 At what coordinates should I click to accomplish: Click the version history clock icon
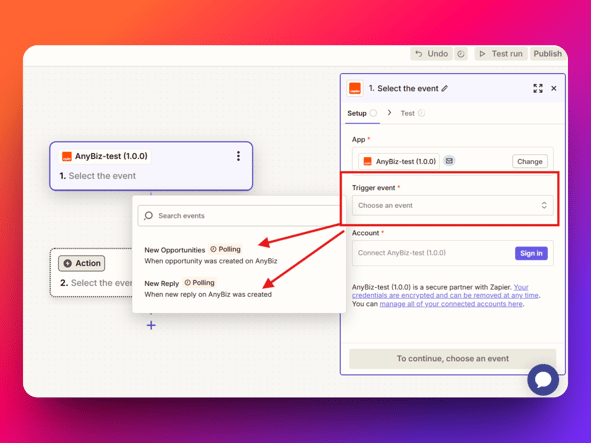[x=461, y=54]
